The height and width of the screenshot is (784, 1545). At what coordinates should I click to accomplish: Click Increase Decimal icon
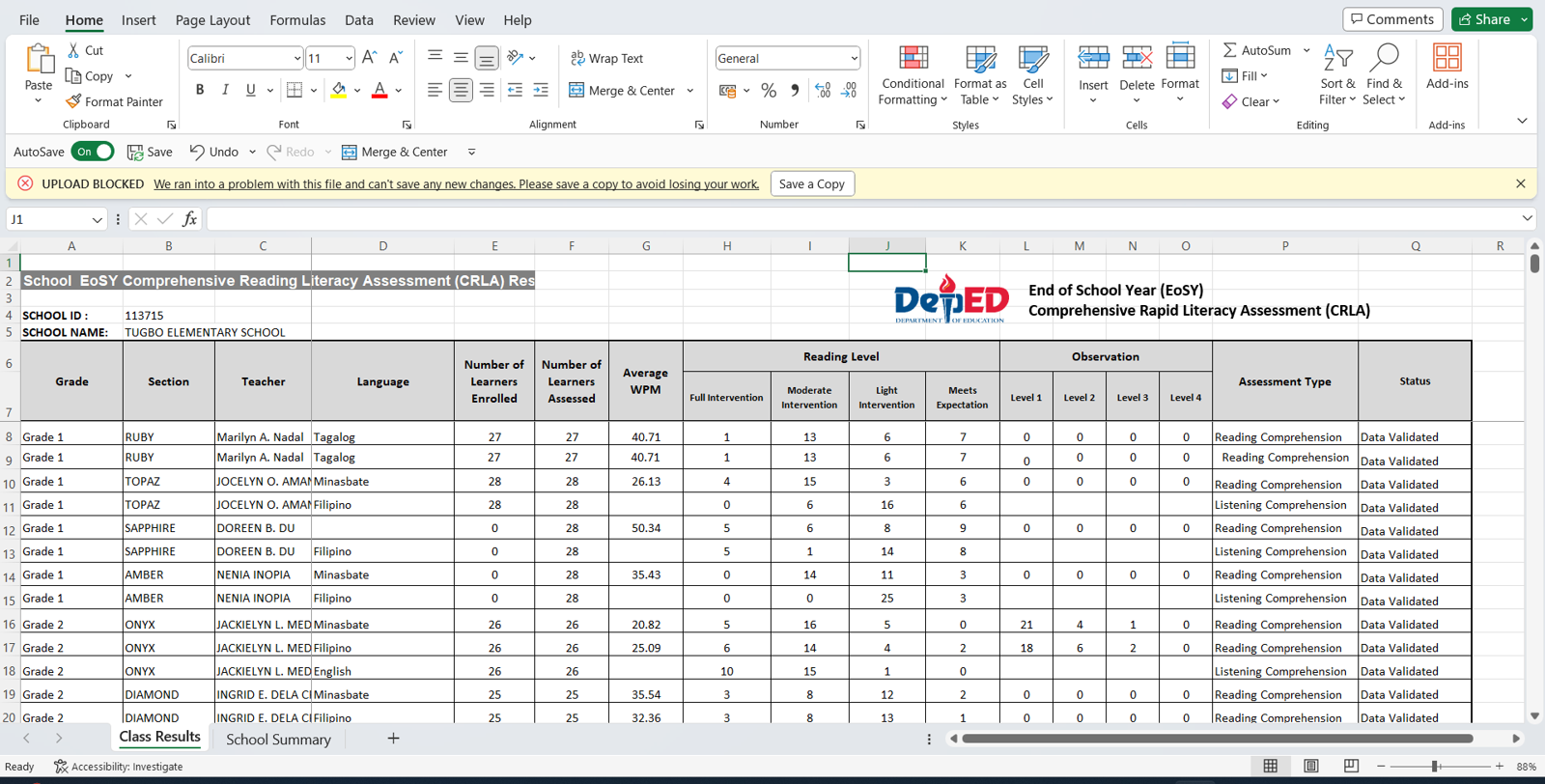823,90
